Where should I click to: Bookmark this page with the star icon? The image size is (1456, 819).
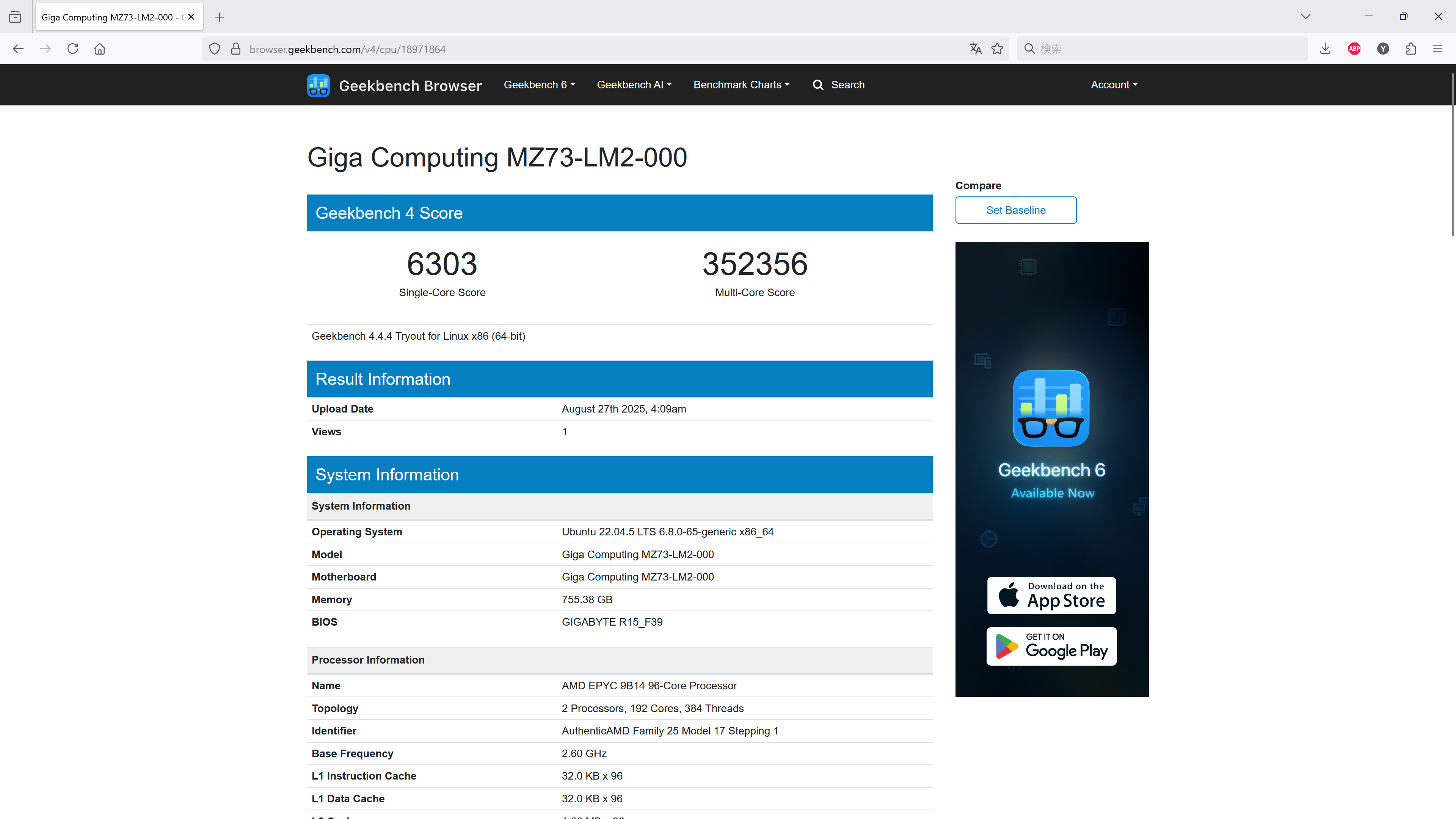997,49
